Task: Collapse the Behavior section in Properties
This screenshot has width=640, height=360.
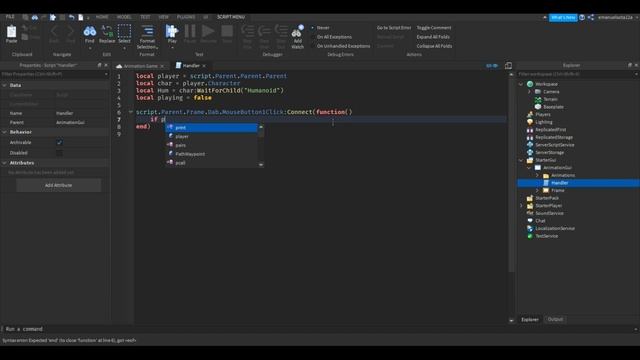Action: click(4, 132)
